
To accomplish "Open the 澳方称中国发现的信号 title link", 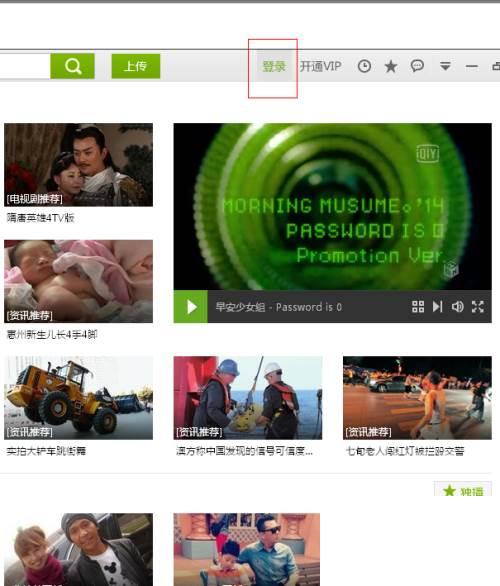I will coord(244,451).
